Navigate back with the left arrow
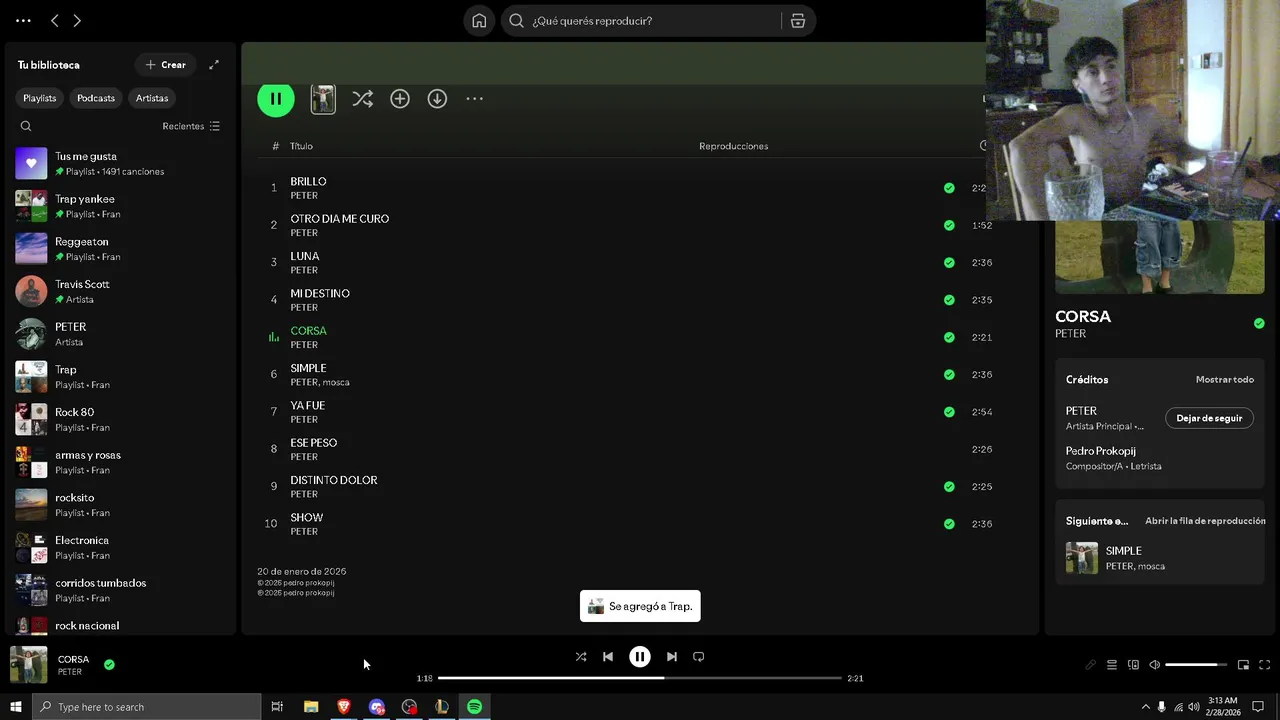This screenshot has height=720, width=1280. point(55,21)
